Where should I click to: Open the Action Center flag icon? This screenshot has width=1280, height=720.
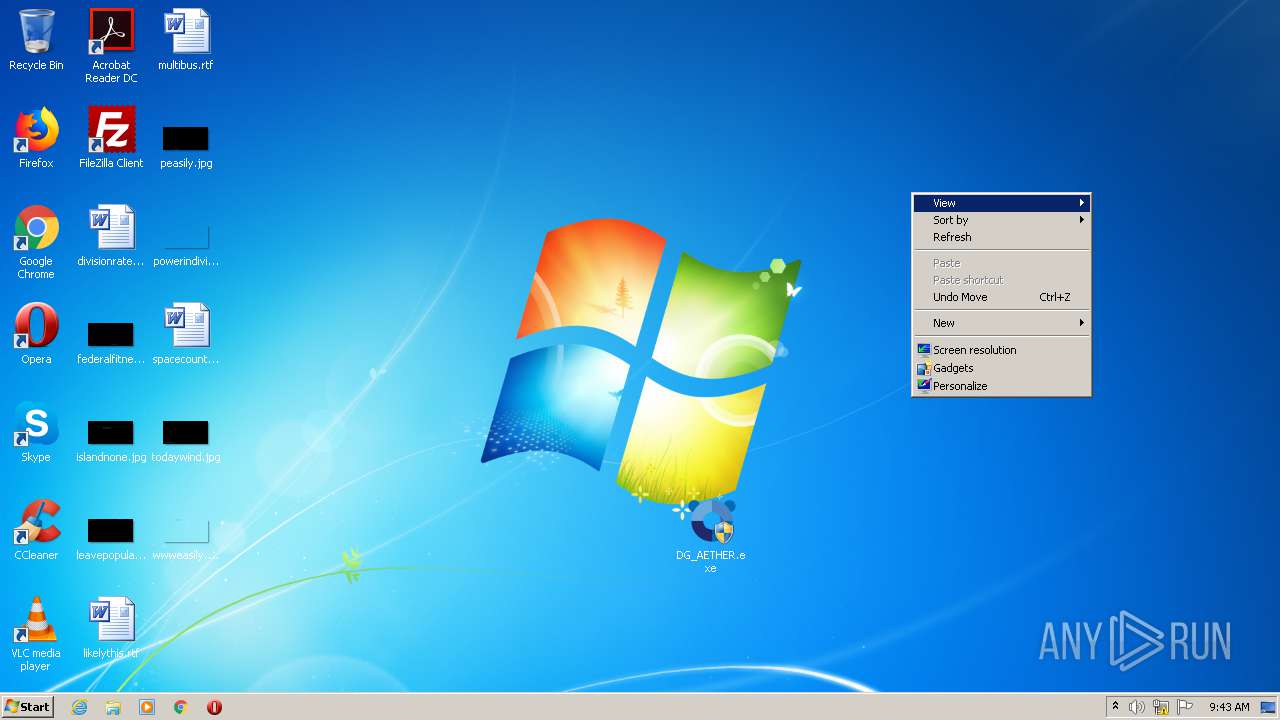1185,707
